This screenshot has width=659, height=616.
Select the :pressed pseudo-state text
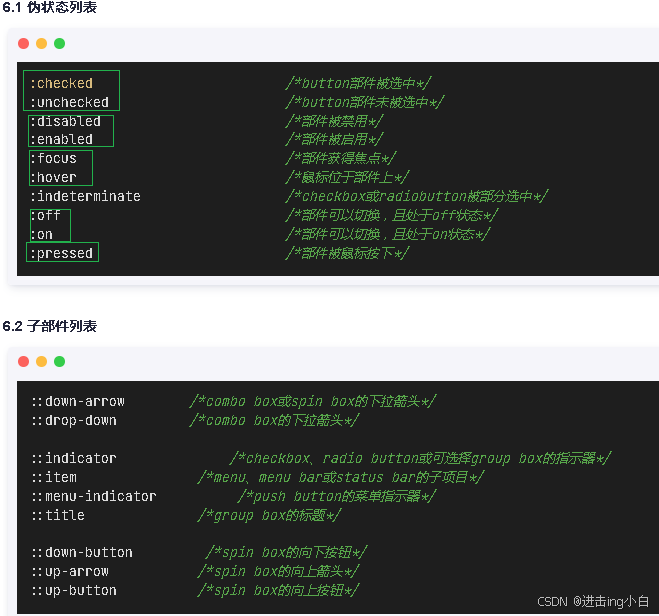(x=61, y=253)
